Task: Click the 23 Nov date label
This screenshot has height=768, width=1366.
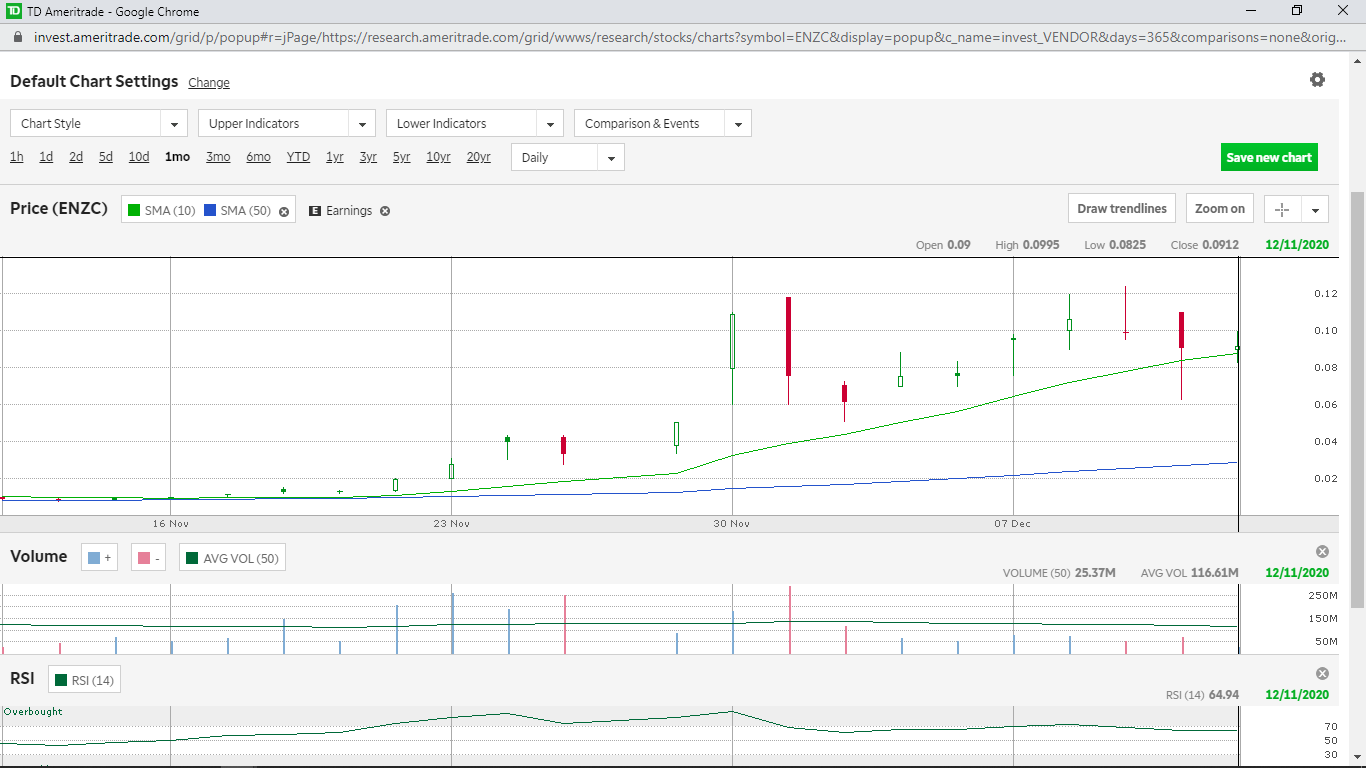Action: [x=452, y=523]
